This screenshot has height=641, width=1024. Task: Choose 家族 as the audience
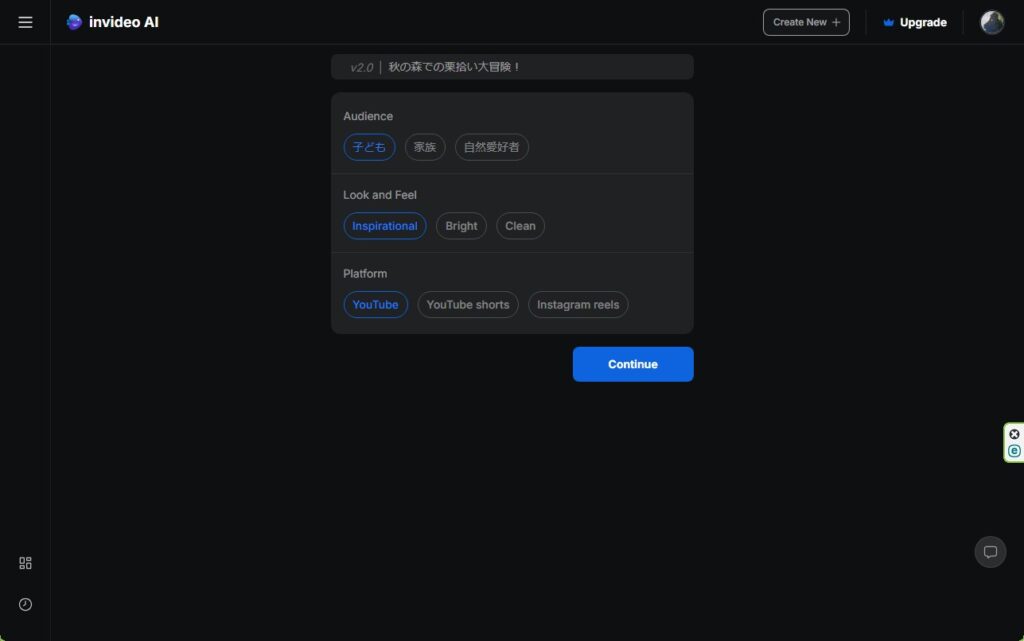click(x=425, y=147)
